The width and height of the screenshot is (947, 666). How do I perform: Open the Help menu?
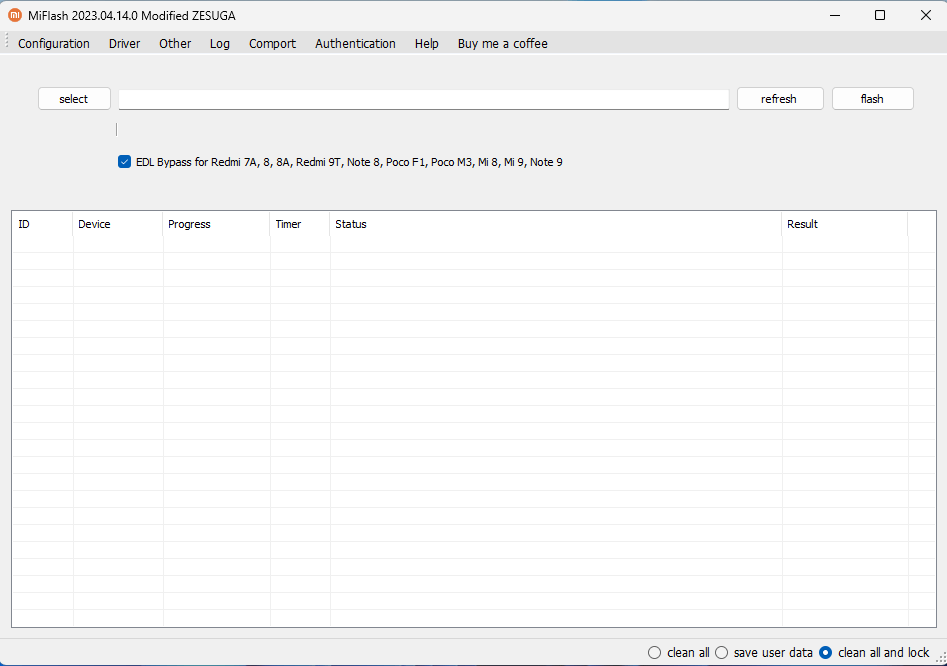click(426, 43)
